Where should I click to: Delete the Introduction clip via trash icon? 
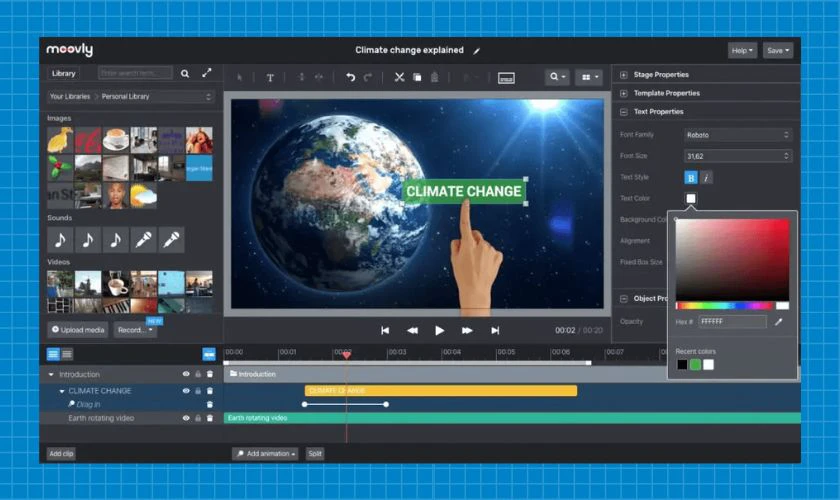pyautogui.click(x=210, y=374)
